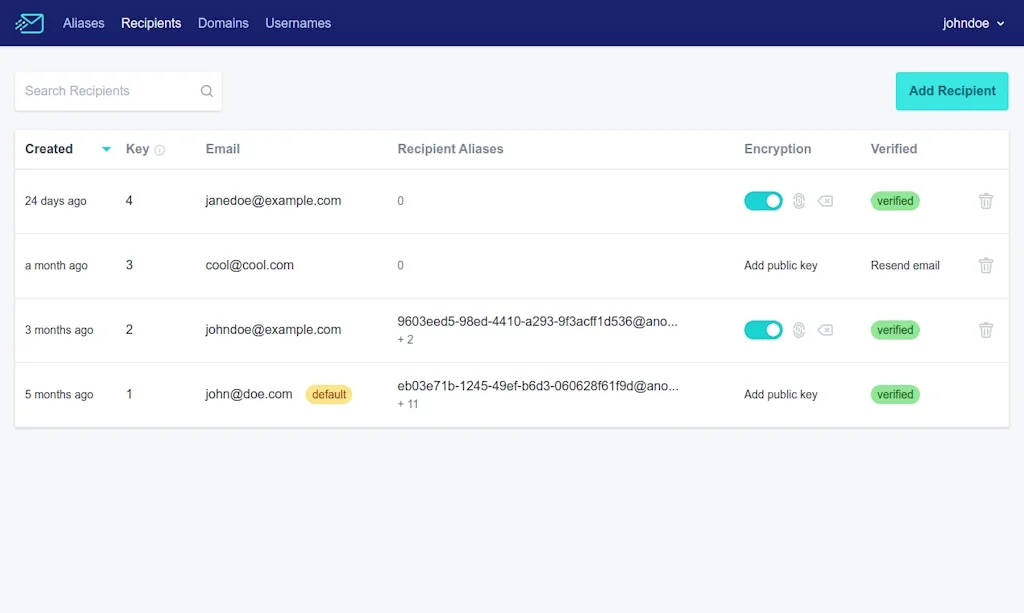Image resolution: width=1024 pixels, height=613 pixels.
Task: Click the search magnifier icon
Action: tap(207, 91)
